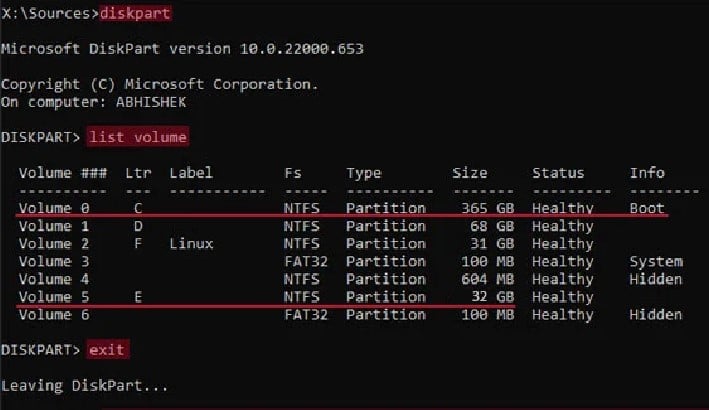Screen dimensions: 709x410
Task: Click the Leaving DiskPart message
Action: tap(86, 385)
